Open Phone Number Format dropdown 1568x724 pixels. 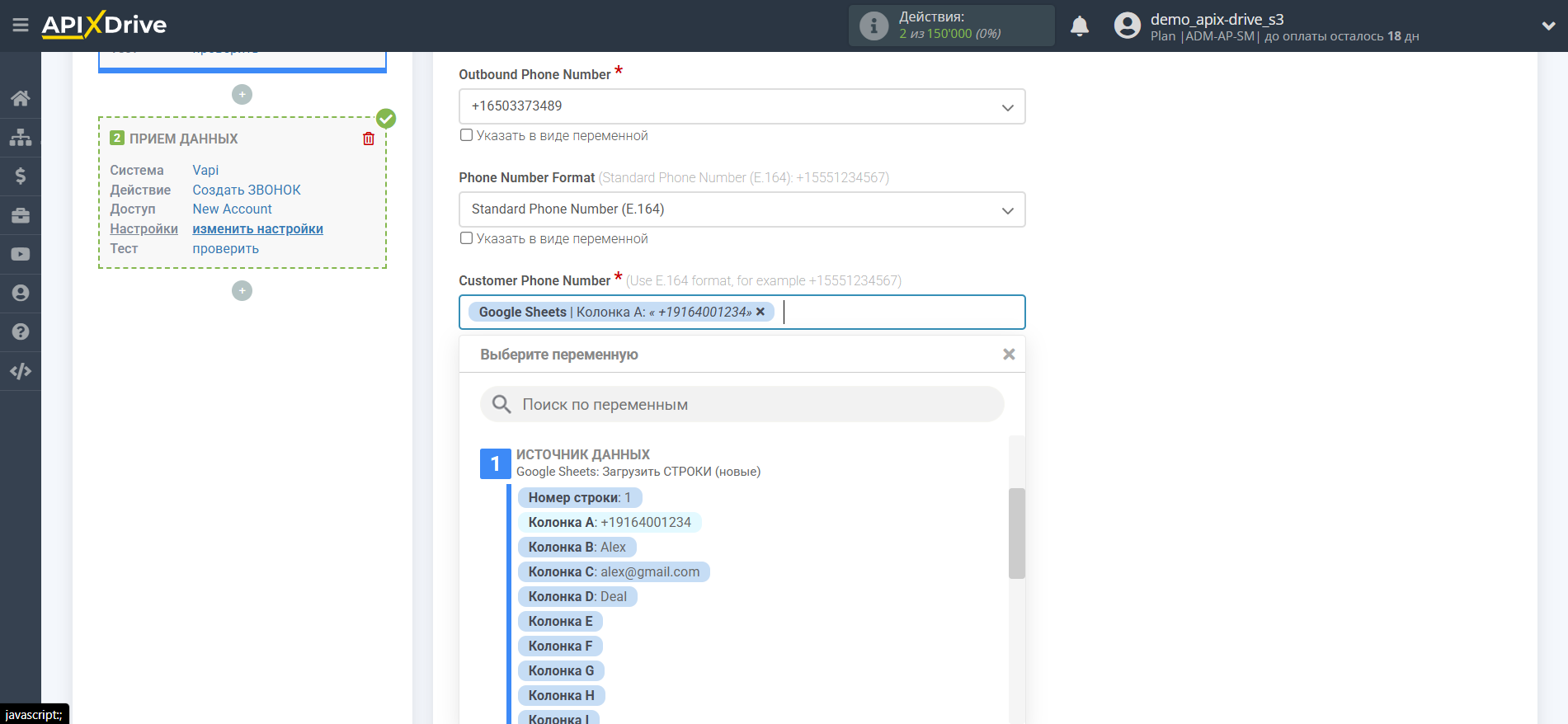pos(742,209)
